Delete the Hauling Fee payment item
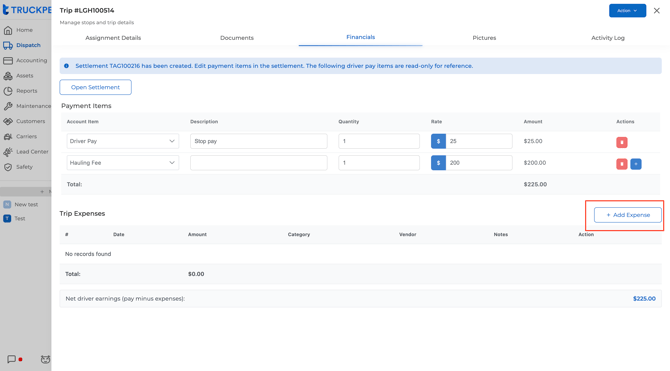 [x=622, y=164]
